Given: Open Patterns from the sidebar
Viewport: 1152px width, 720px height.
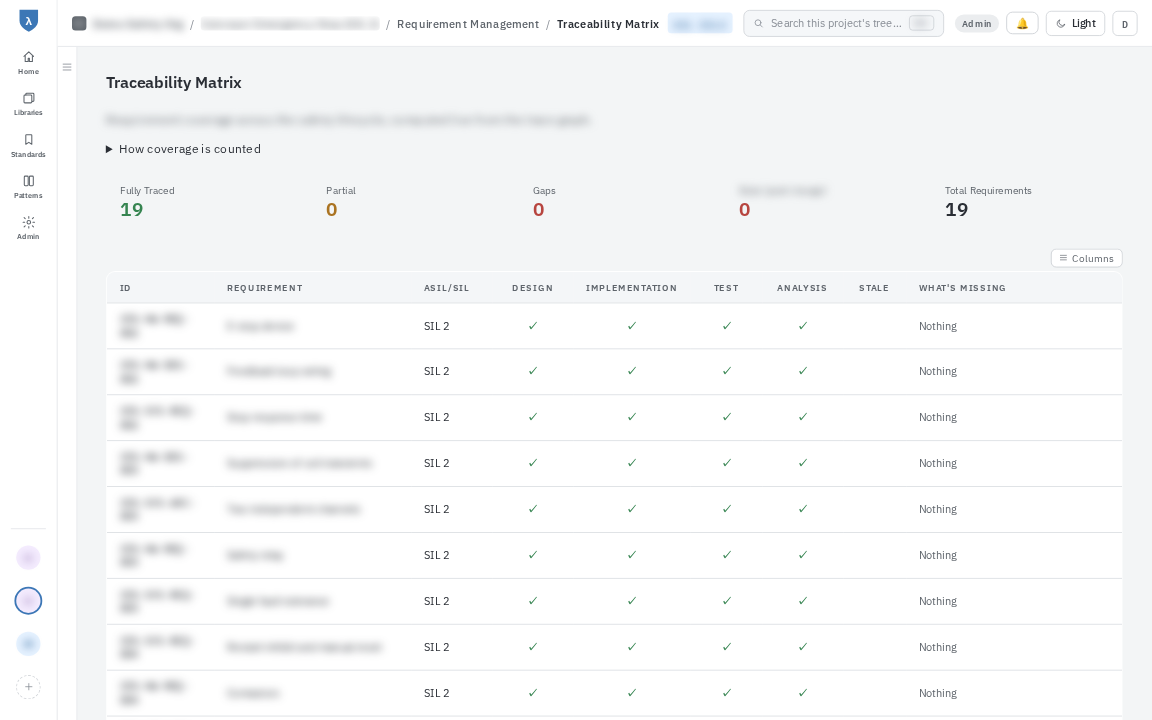Looking at the screenshot, I should click(x=28, y=187).
